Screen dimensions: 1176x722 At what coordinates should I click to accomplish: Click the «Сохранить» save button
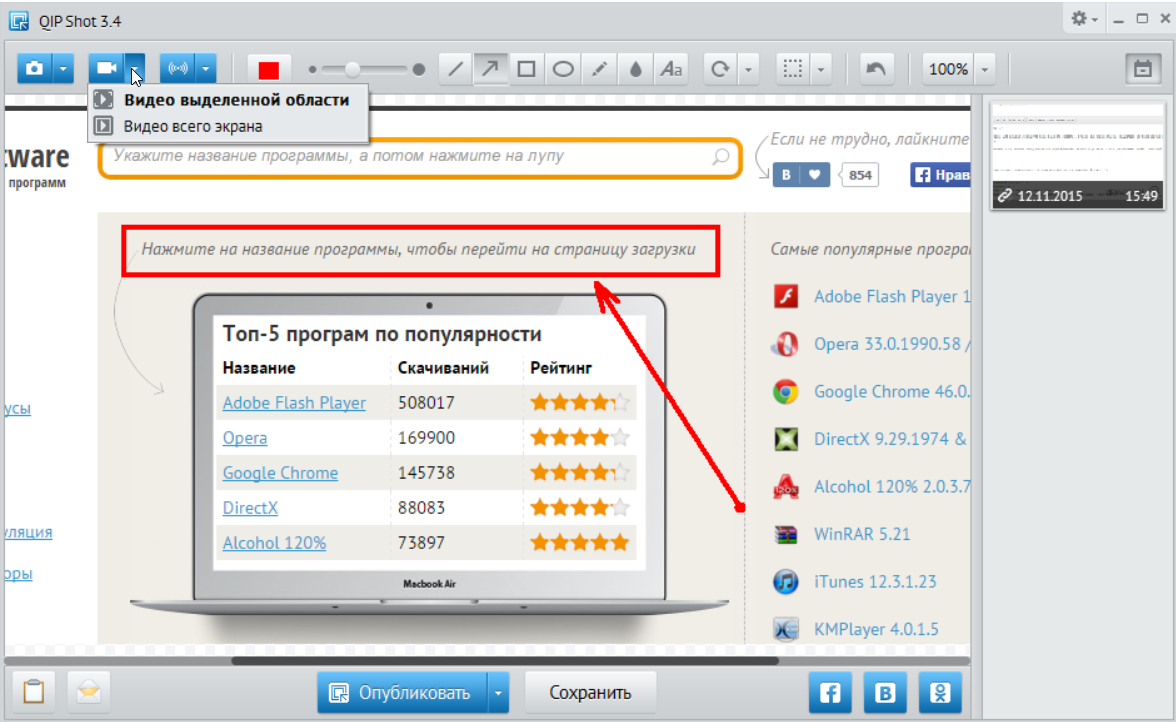[x=590, y=692]
